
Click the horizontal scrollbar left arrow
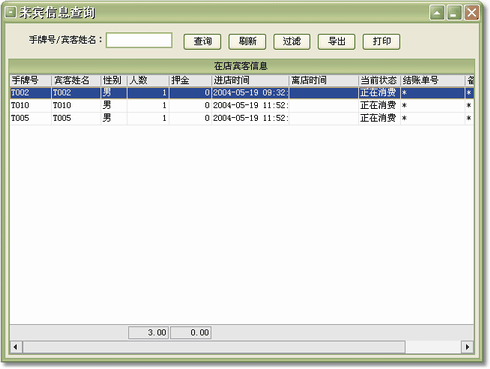[x=16, y=347]
